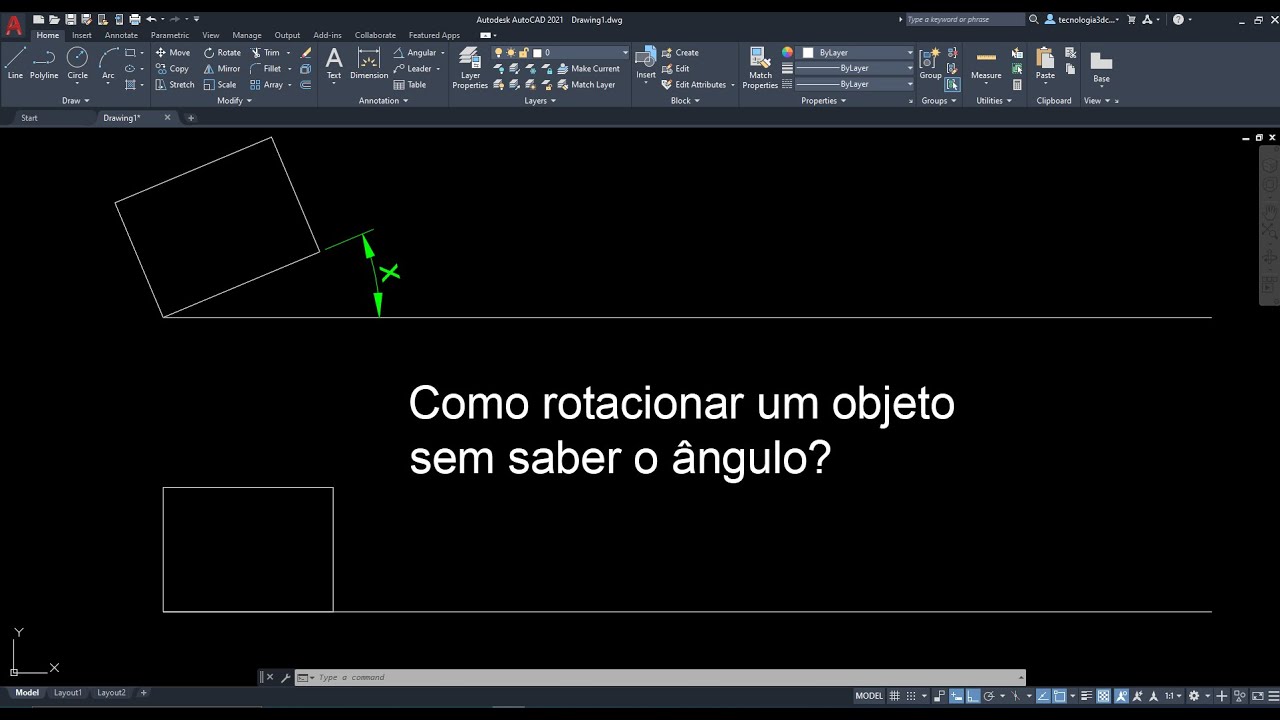Click the Mirror tool
The height and width of the screenshot is (720, 1280).
[x=222, y=69]
